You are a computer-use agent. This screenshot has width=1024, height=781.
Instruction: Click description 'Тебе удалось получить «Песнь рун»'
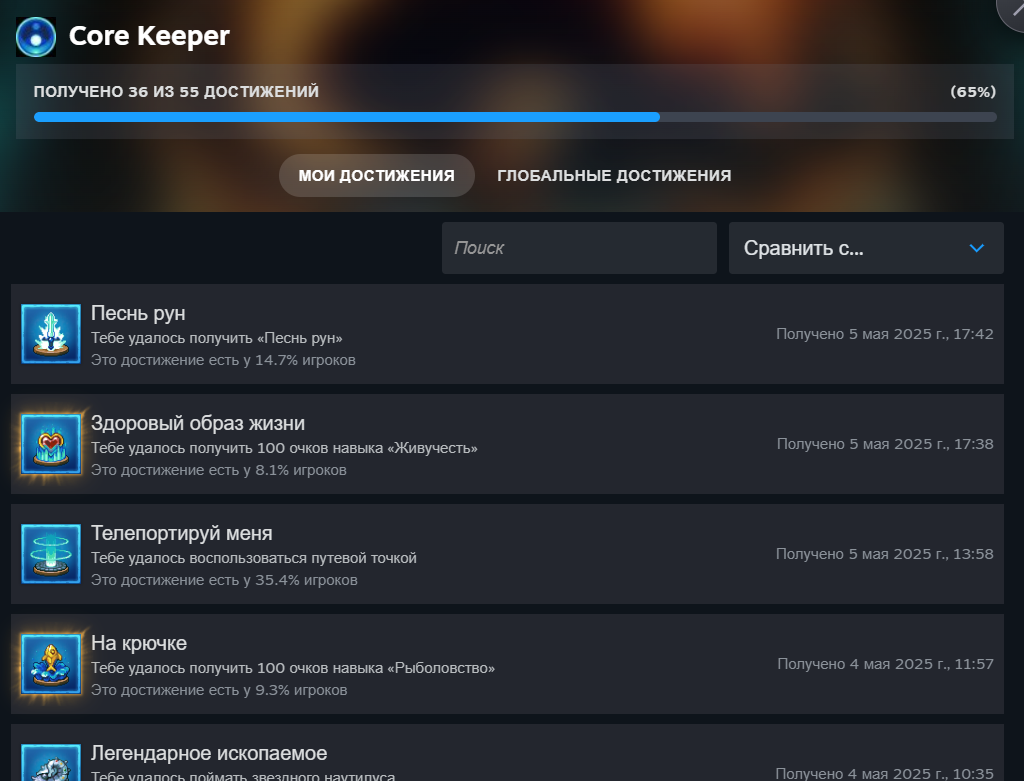tap(217, 338)
